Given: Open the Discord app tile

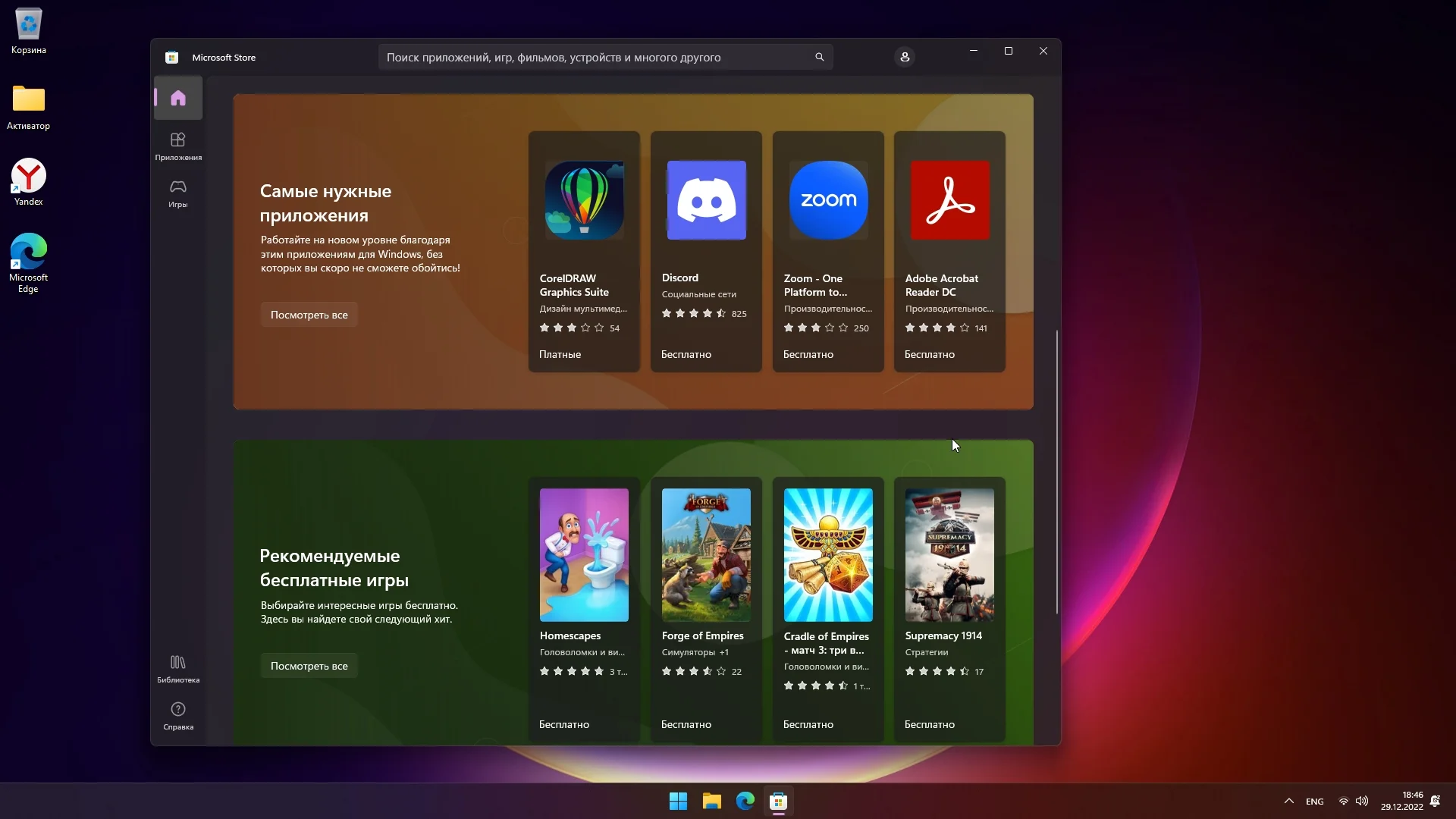Looking at the screenshot, I should (x=706, y=251).
